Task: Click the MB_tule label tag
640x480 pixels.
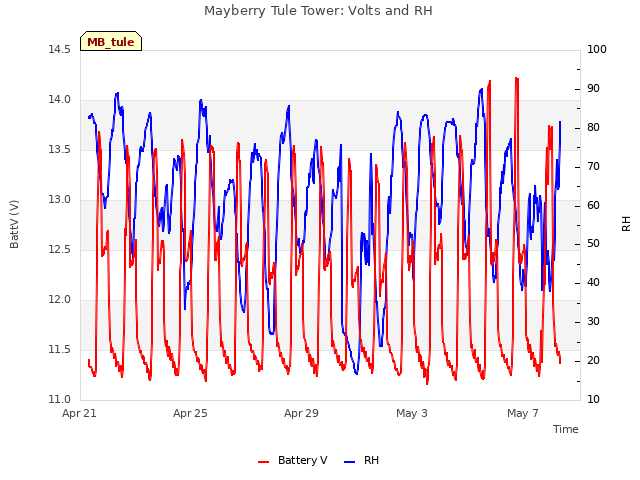Action: click(x=111, y=41)
